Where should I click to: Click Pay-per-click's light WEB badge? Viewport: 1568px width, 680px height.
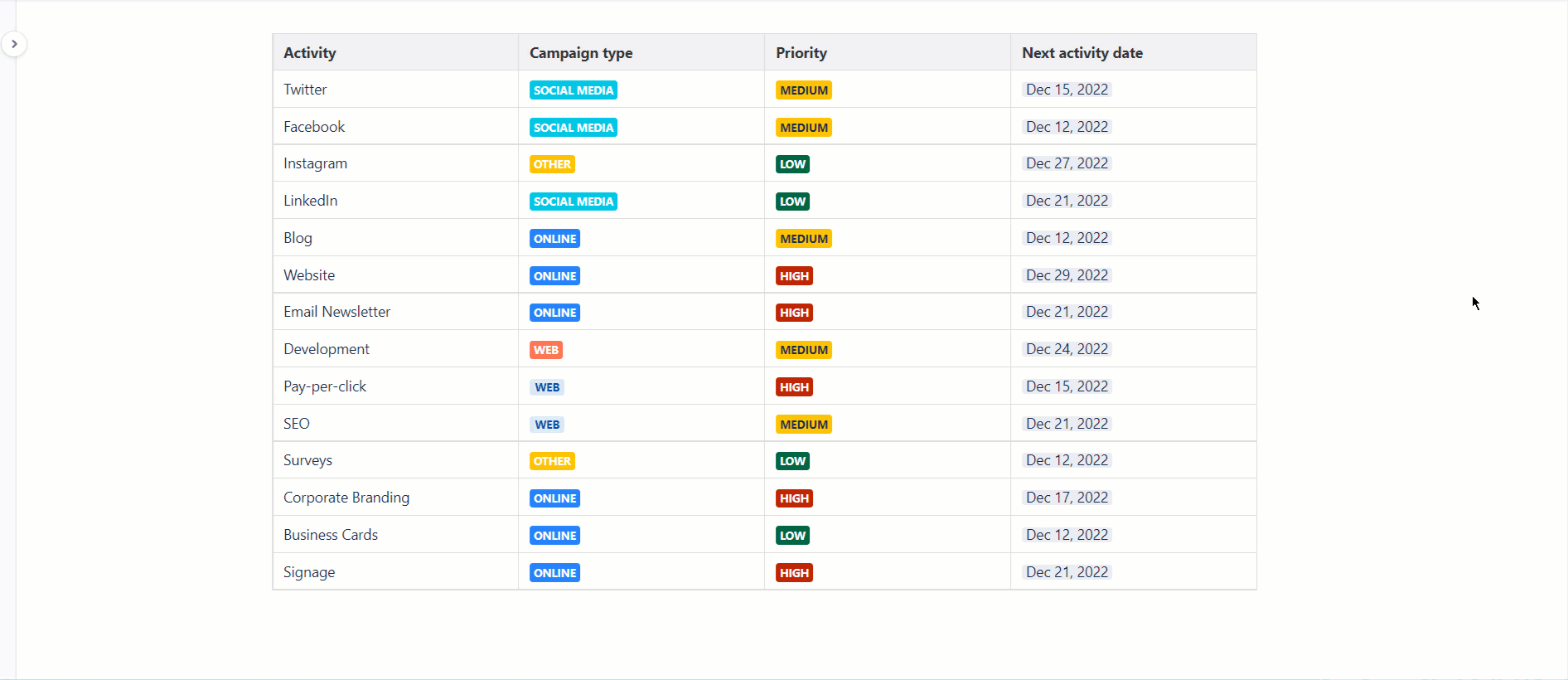547,387
